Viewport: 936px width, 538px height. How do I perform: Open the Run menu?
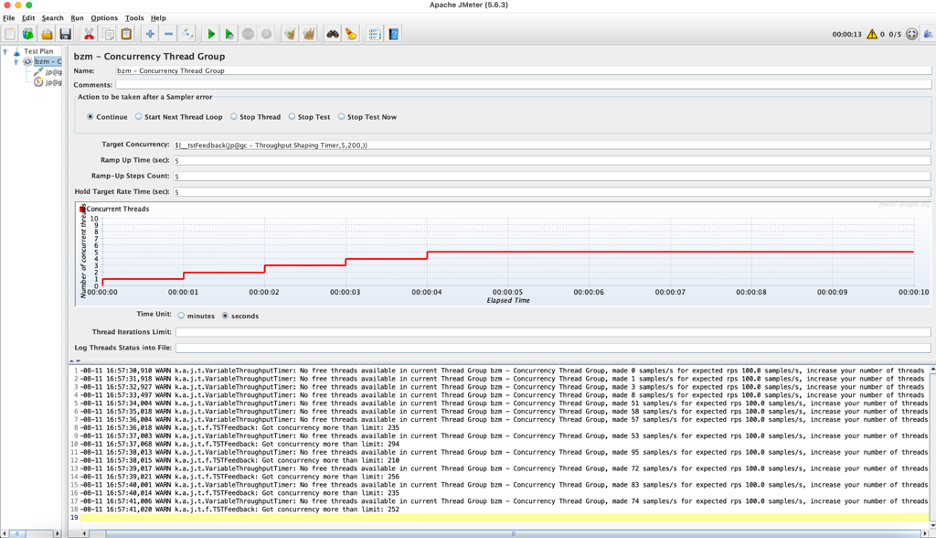coord(77,18)
